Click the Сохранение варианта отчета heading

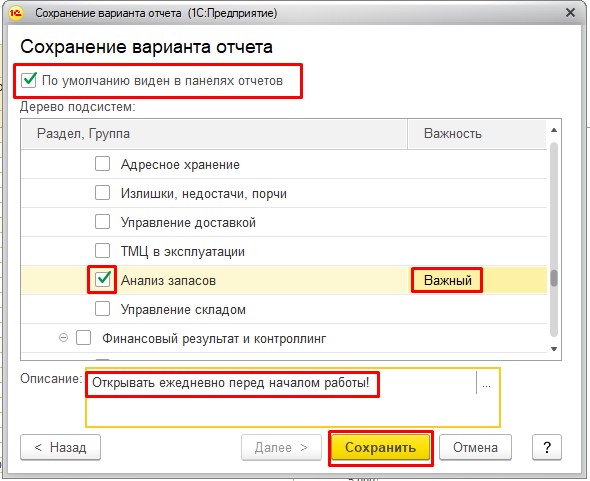pyautogui.click(x=146, y=47)
